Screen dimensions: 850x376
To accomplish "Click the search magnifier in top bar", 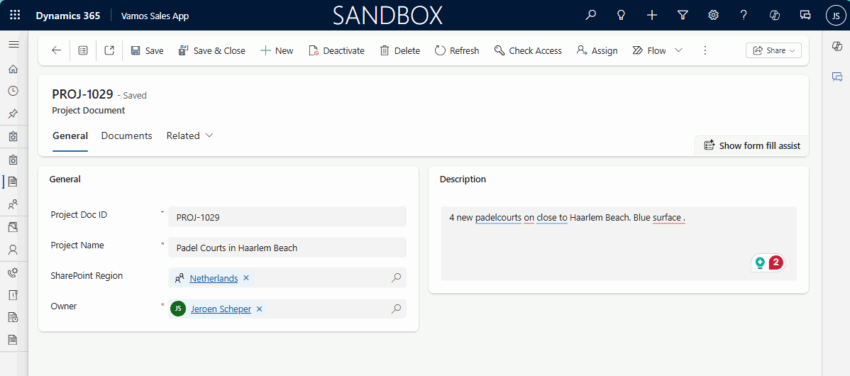I will pos(591,15).
